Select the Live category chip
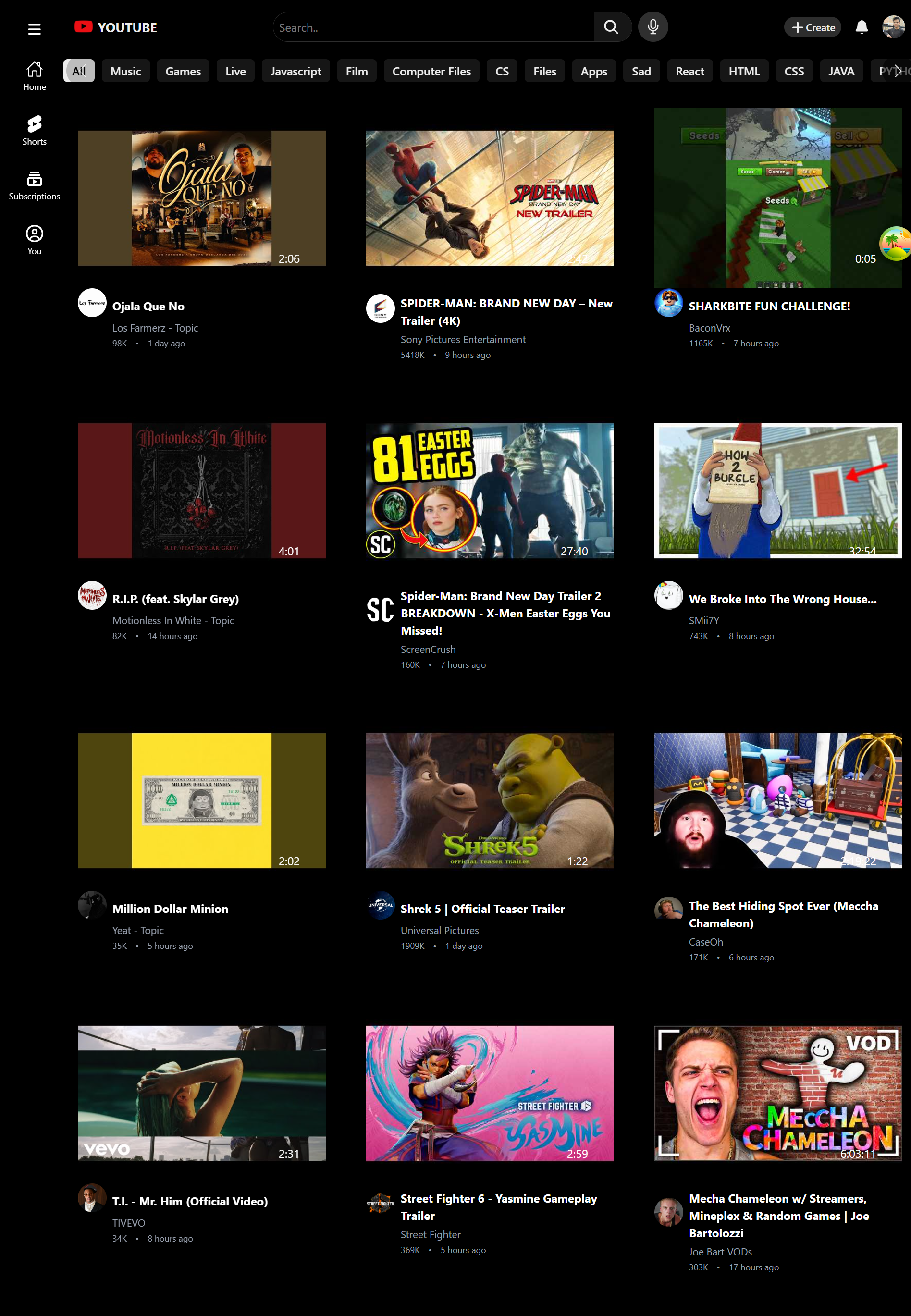This screenshot has height=1316, width=911. click(236, 71)
